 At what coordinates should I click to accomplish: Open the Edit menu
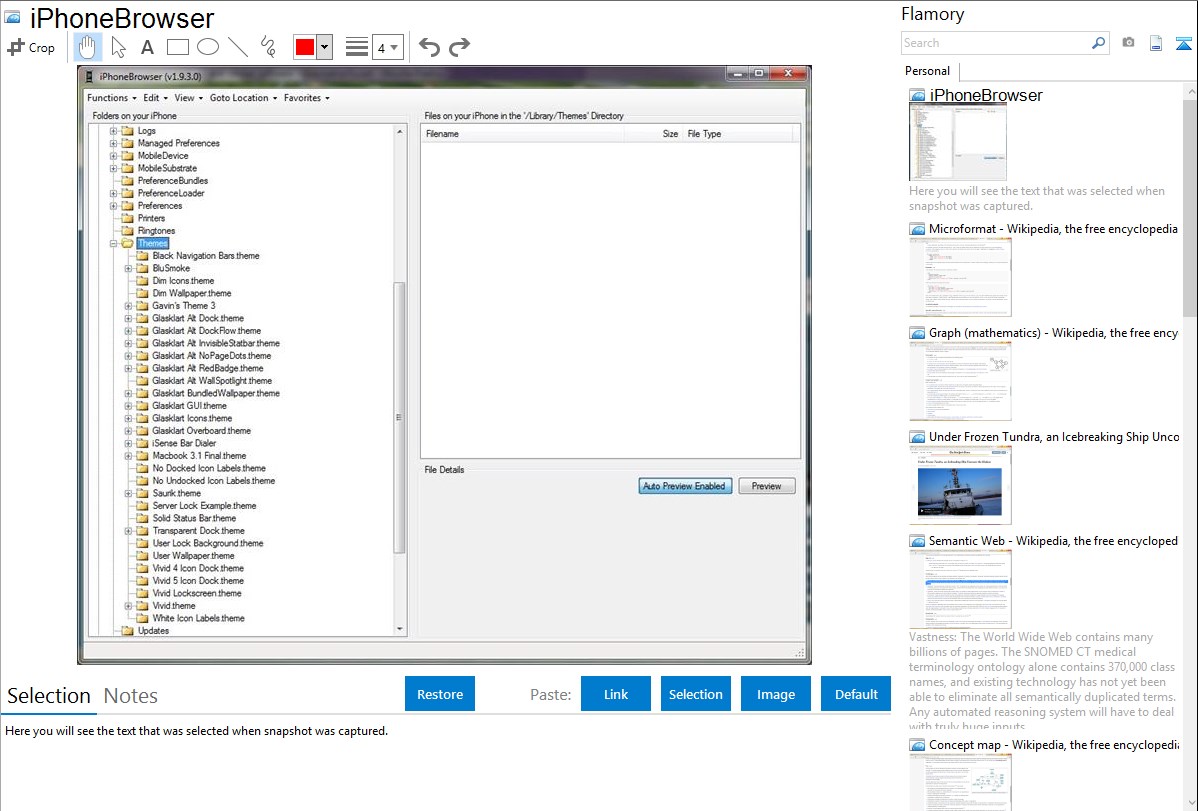point(155,98)
